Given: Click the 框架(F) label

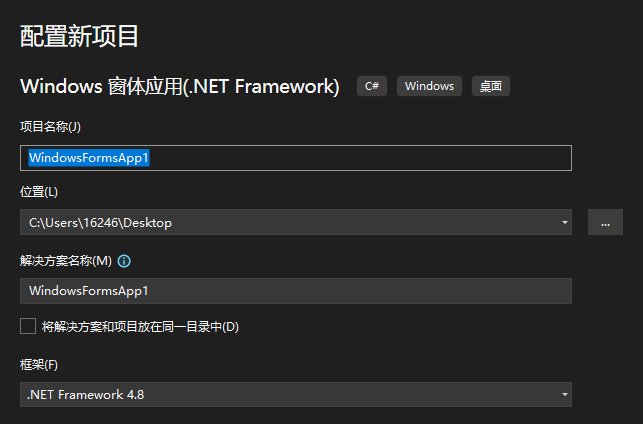Looking at the screenshot, I should (39, 365).
